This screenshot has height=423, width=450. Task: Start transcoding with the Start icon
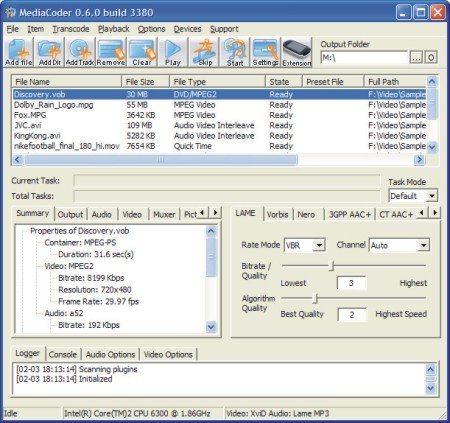tap(235, 52)
